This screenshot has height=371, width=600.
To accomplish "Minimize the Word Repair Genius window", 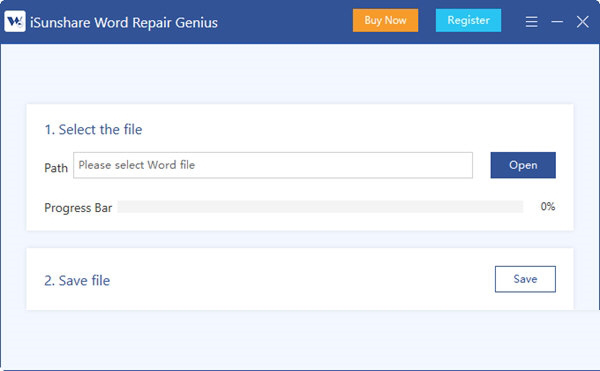I will tap(557, 22).
